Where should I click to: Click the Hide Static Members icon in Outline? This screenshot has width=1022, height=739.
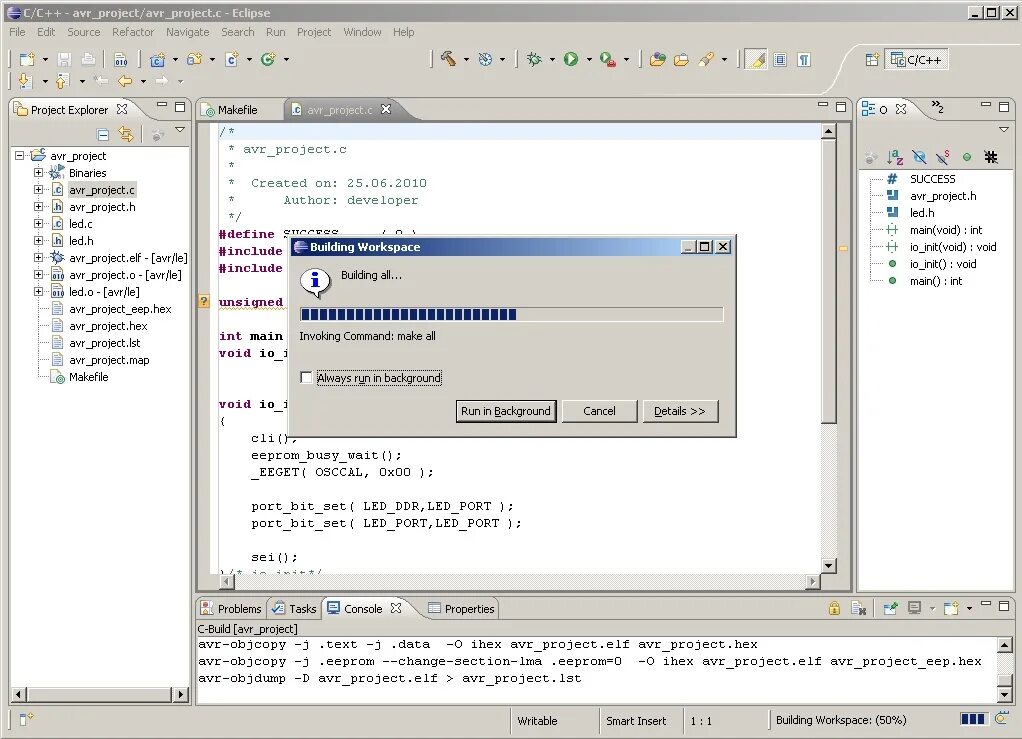[x=942, y=157]
